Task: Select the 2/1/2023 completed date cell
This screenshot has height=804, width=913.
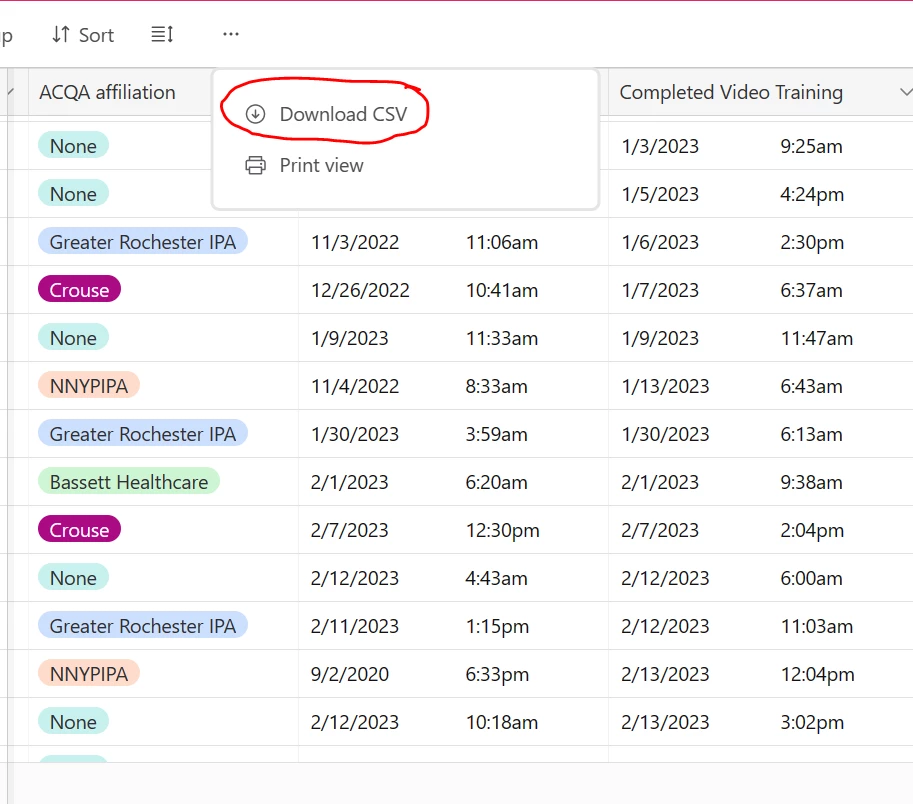Action: point(660,482)
